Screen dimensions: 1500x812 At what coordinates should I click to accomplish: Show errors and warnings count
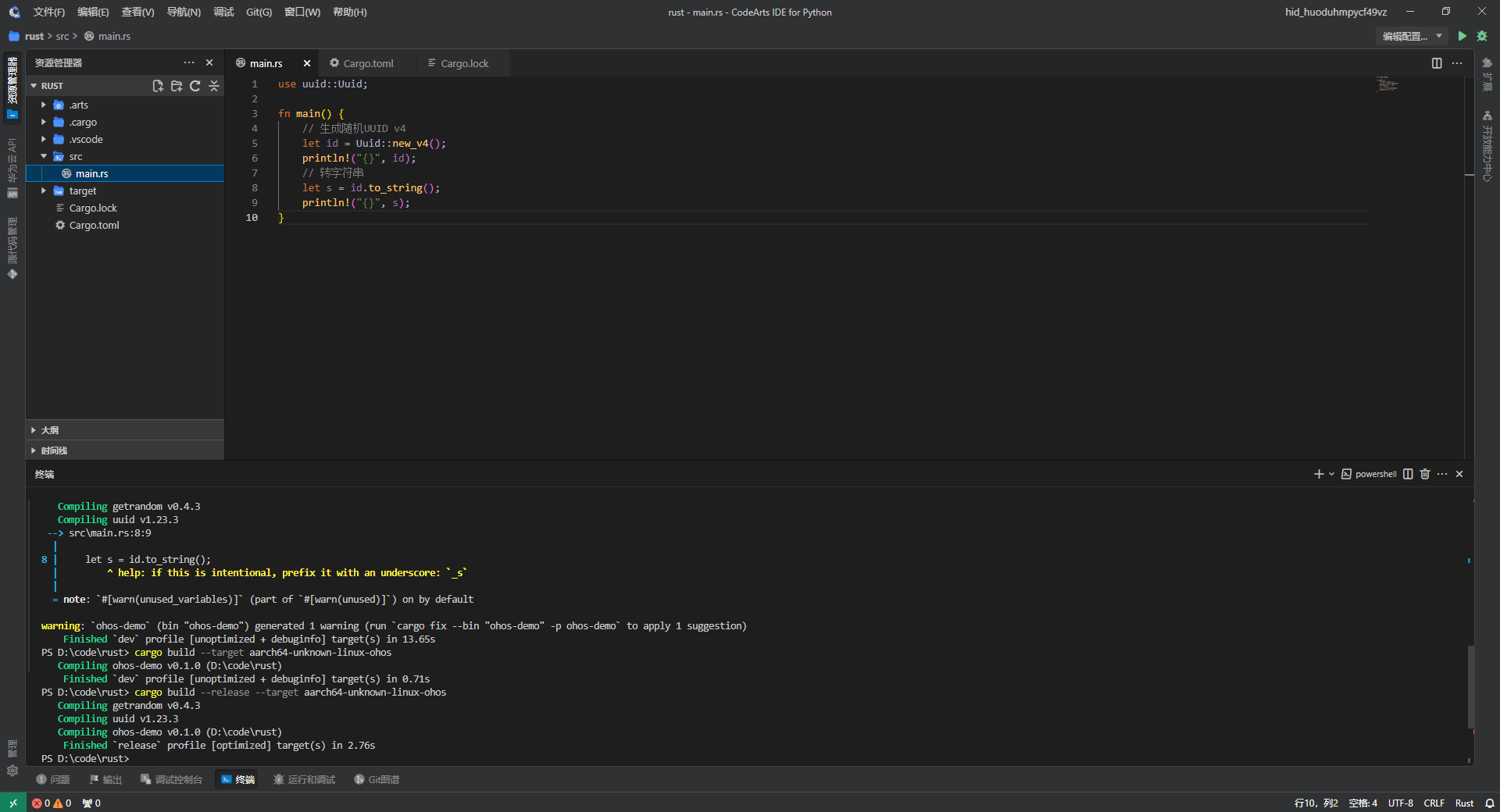(x=52, y=803)
